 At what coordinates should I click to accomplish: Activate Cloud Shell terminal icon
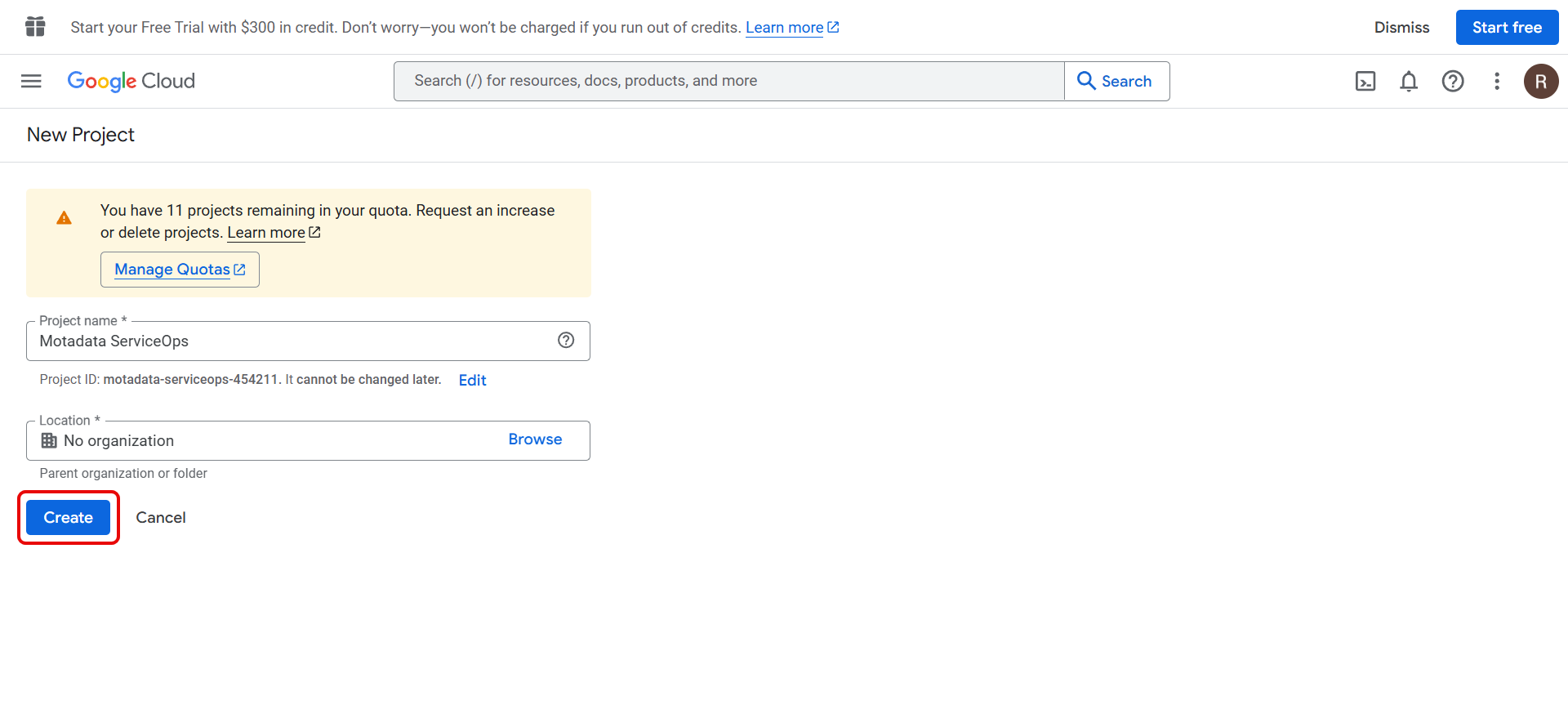1365,81
